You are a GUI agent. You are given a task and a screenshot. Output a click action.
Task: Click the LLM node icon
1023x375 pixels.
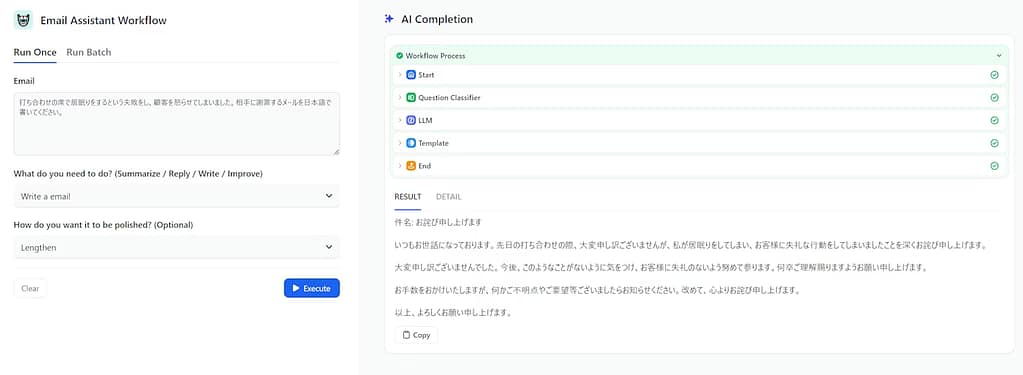click(x=411, y=121)
